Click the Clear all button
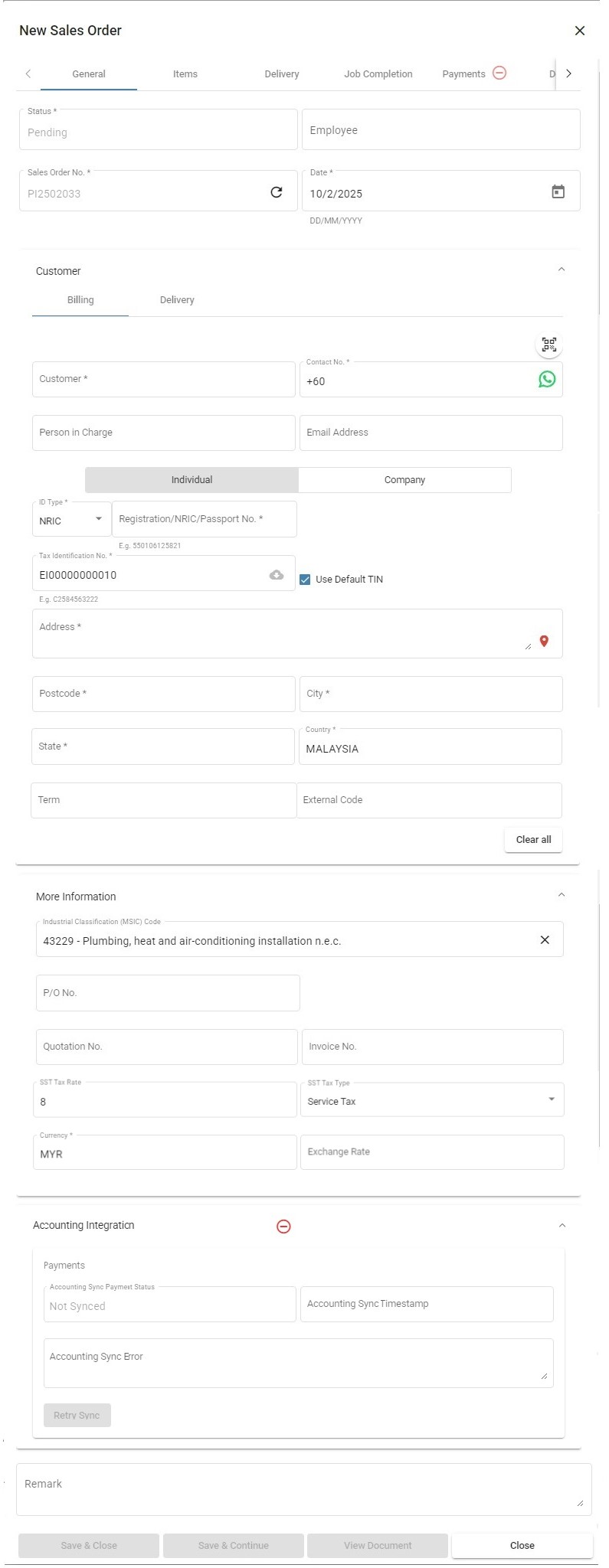The height and width of the screenshot is (1568, 609). coord(533,840)
